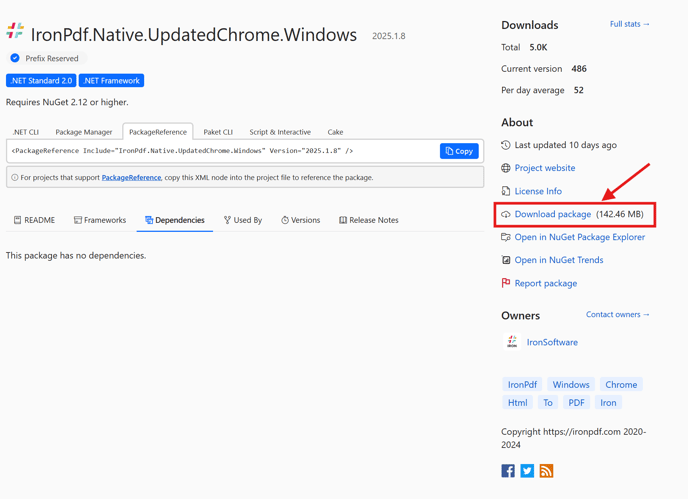Open the Release Notes tab
The width and height of the screenshot is (688, 499).
(x=369, y=220)
